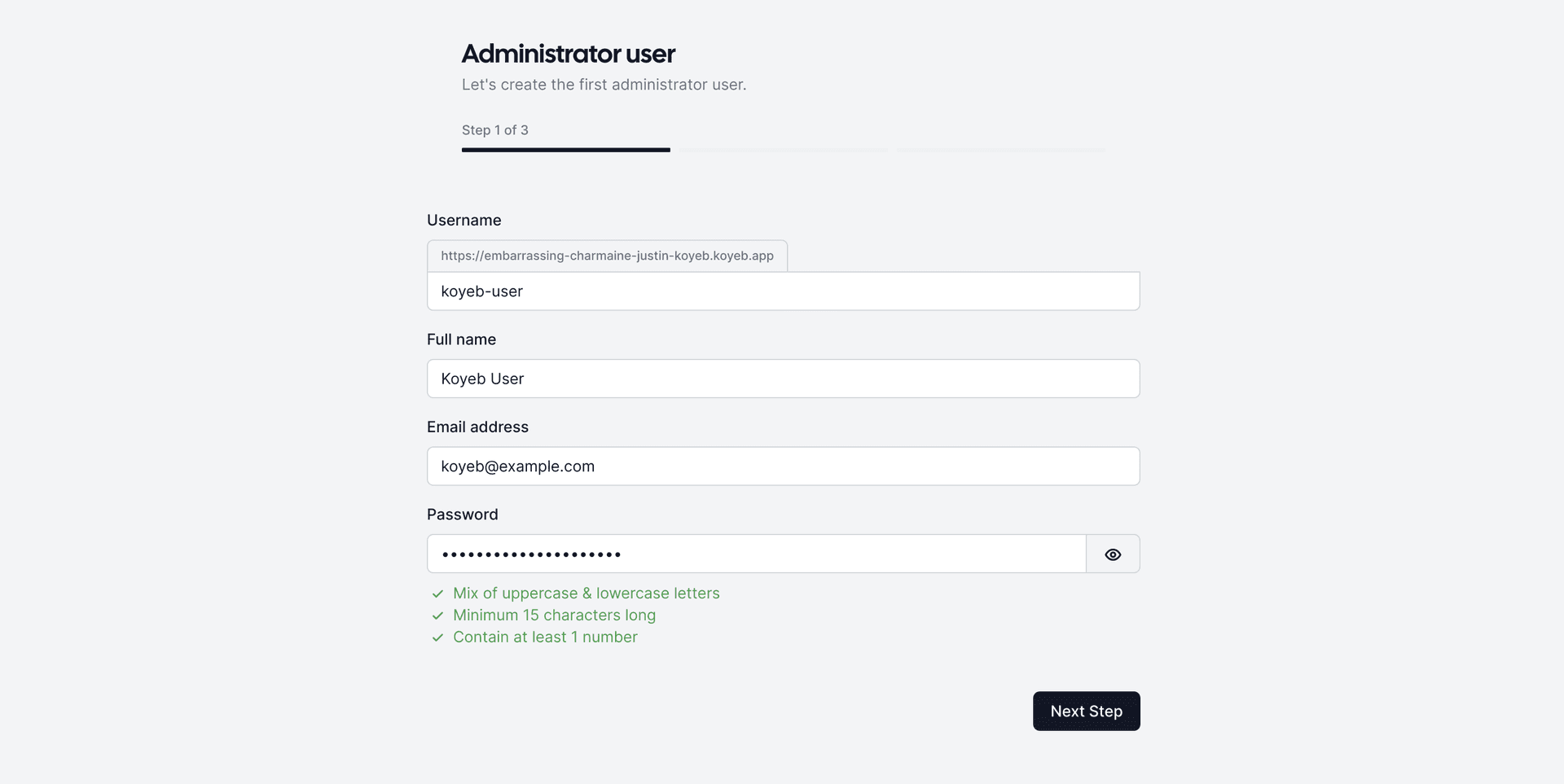1564x784 pixels.
Task: Click the third step progress bar segment
Action: (x=1000, y=150)
